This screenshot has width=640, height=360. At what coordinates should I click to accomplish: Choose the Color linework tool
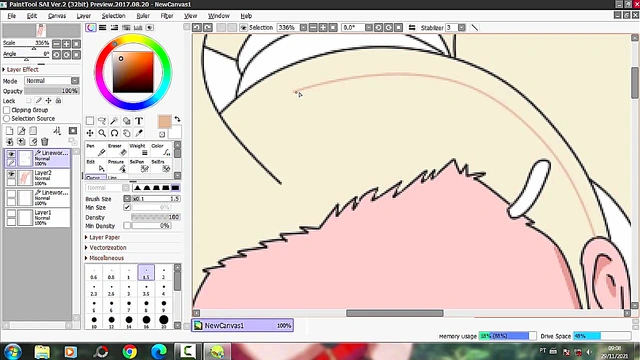161,150
